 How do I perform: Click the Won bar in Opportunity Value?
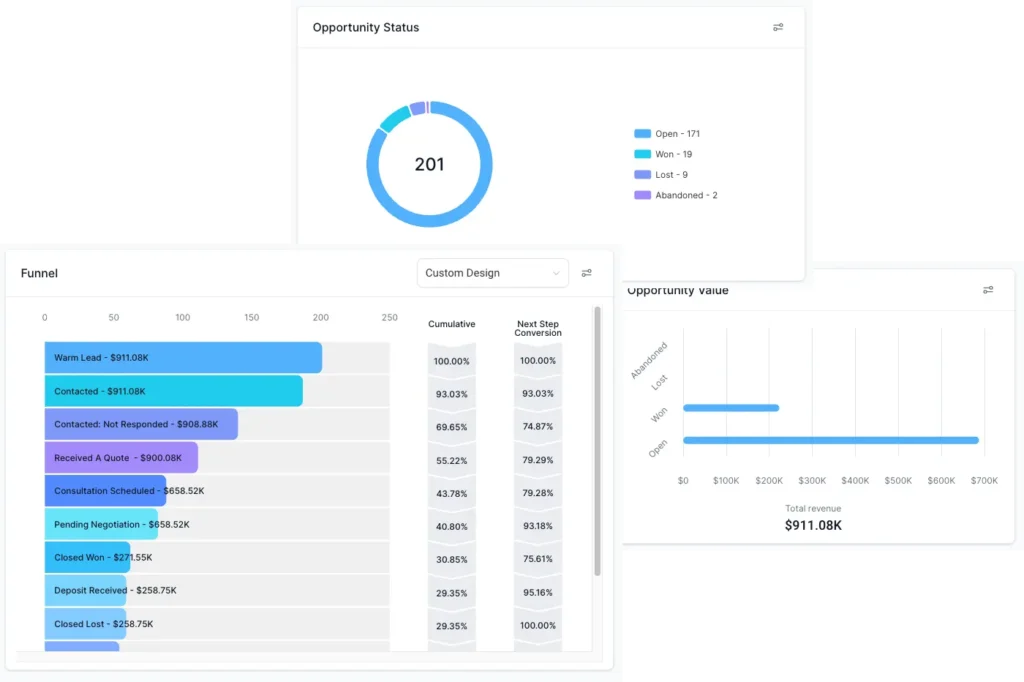pyautogui.click(x=730, y=407)
